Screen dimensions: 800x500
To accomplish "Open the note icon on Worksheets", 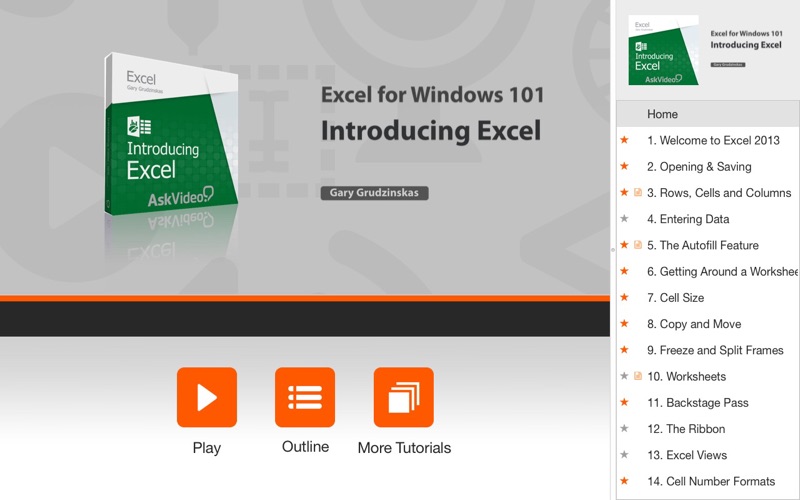I will tap(638, 376).
